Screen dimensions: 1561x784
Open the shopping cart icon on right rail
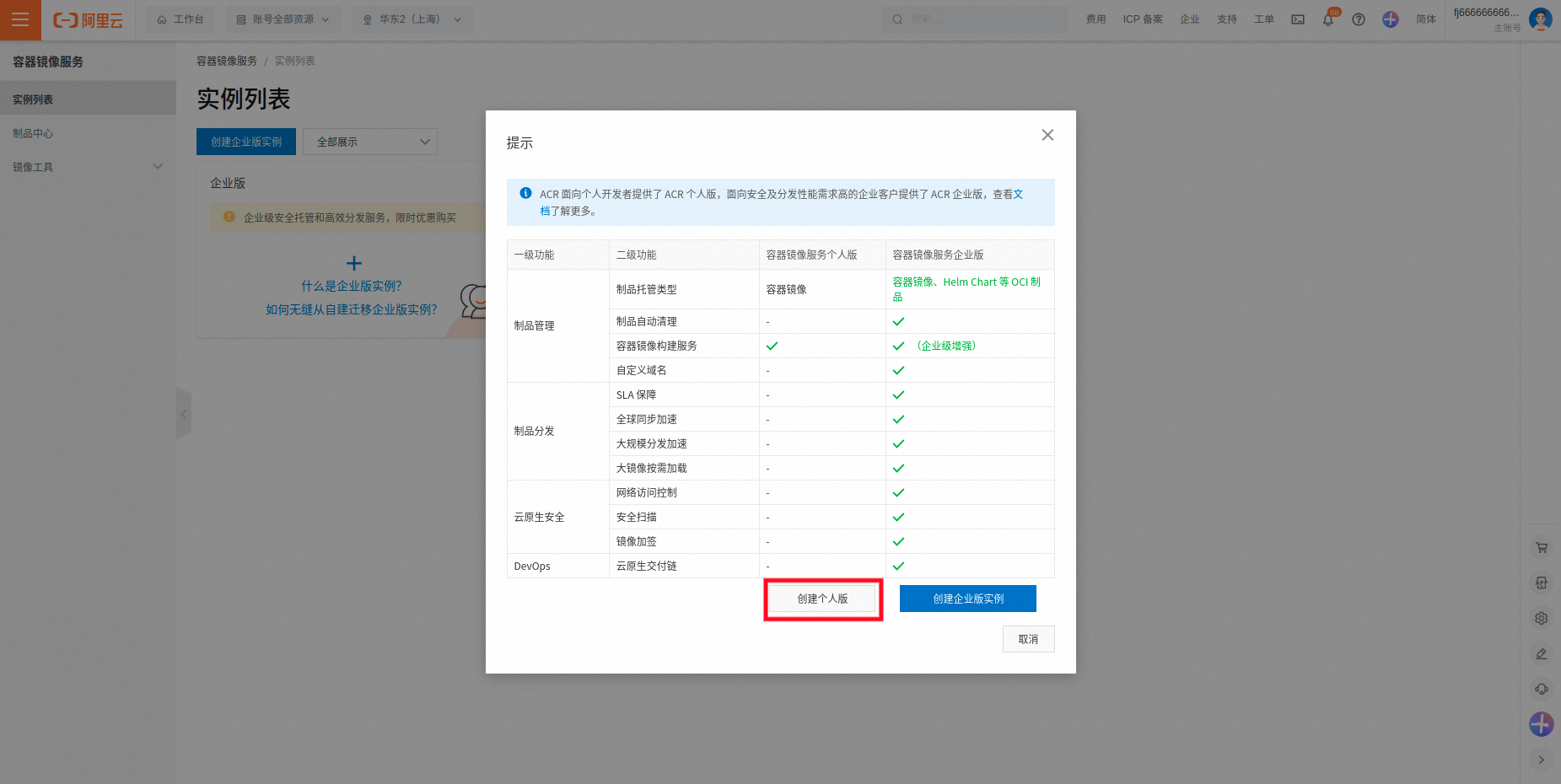(1542, 547)
